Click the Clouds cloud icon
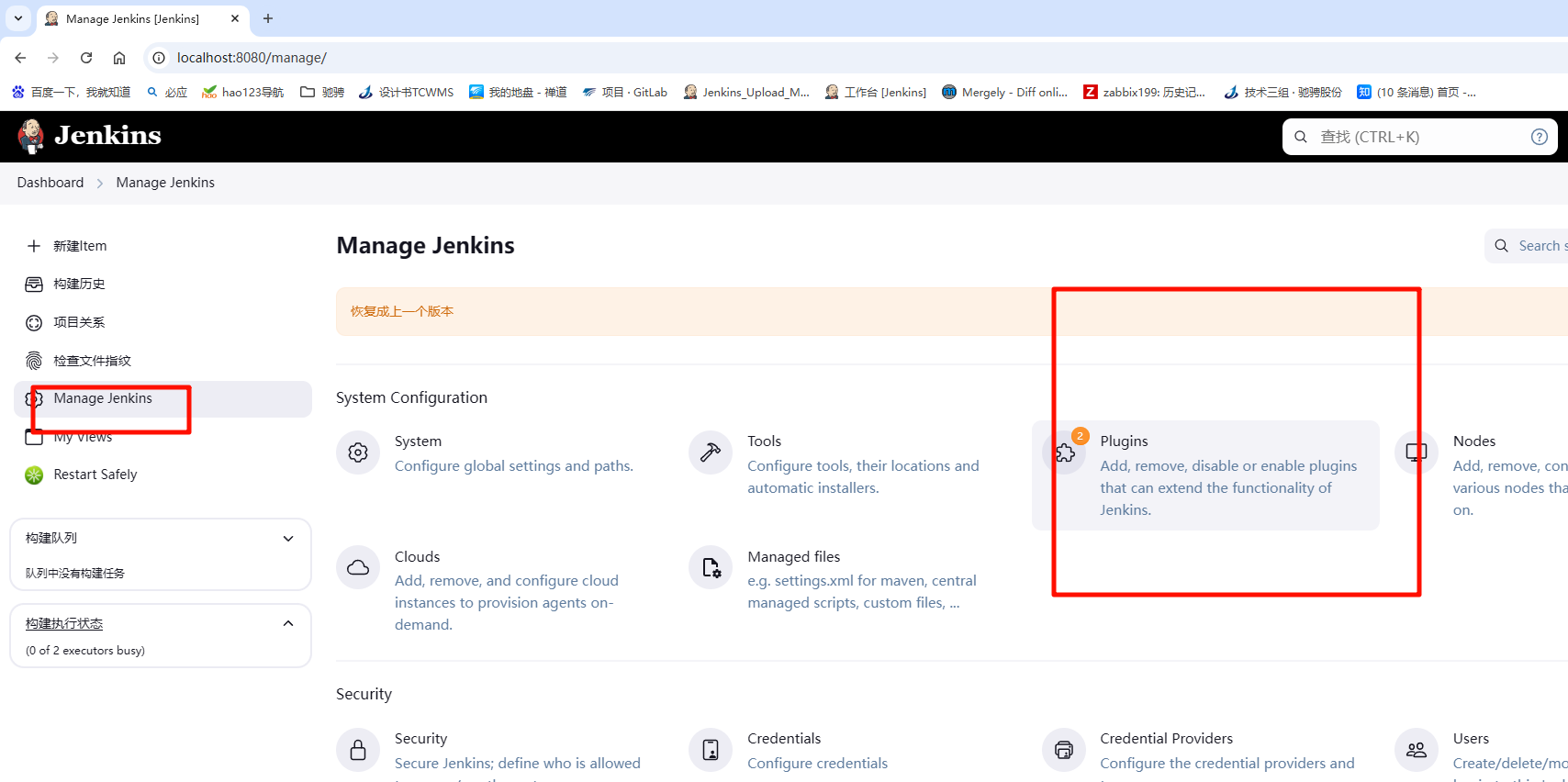 point(358,568)
